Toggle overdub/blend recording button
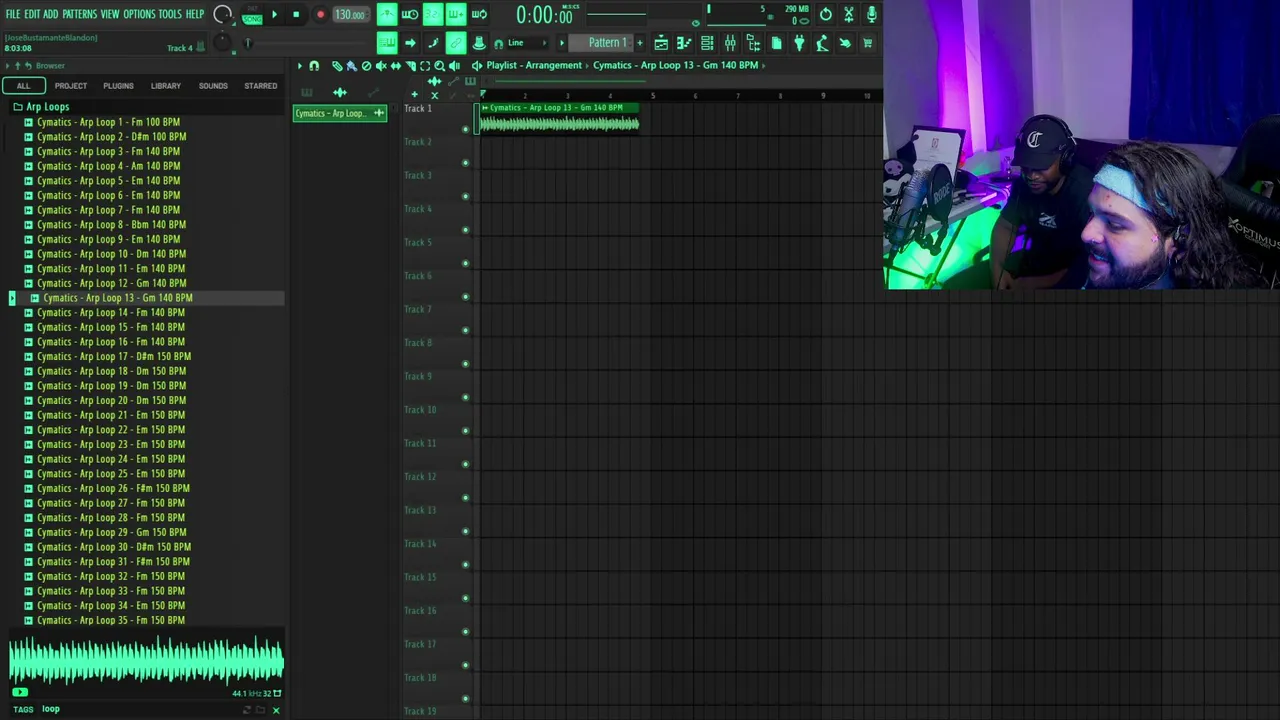Screen dimensions: 1280x720 [x=456, y=14]
